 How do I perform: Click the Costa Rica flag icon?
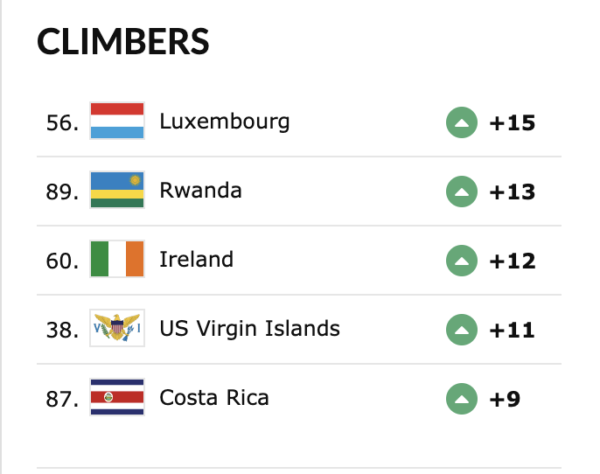117,397
